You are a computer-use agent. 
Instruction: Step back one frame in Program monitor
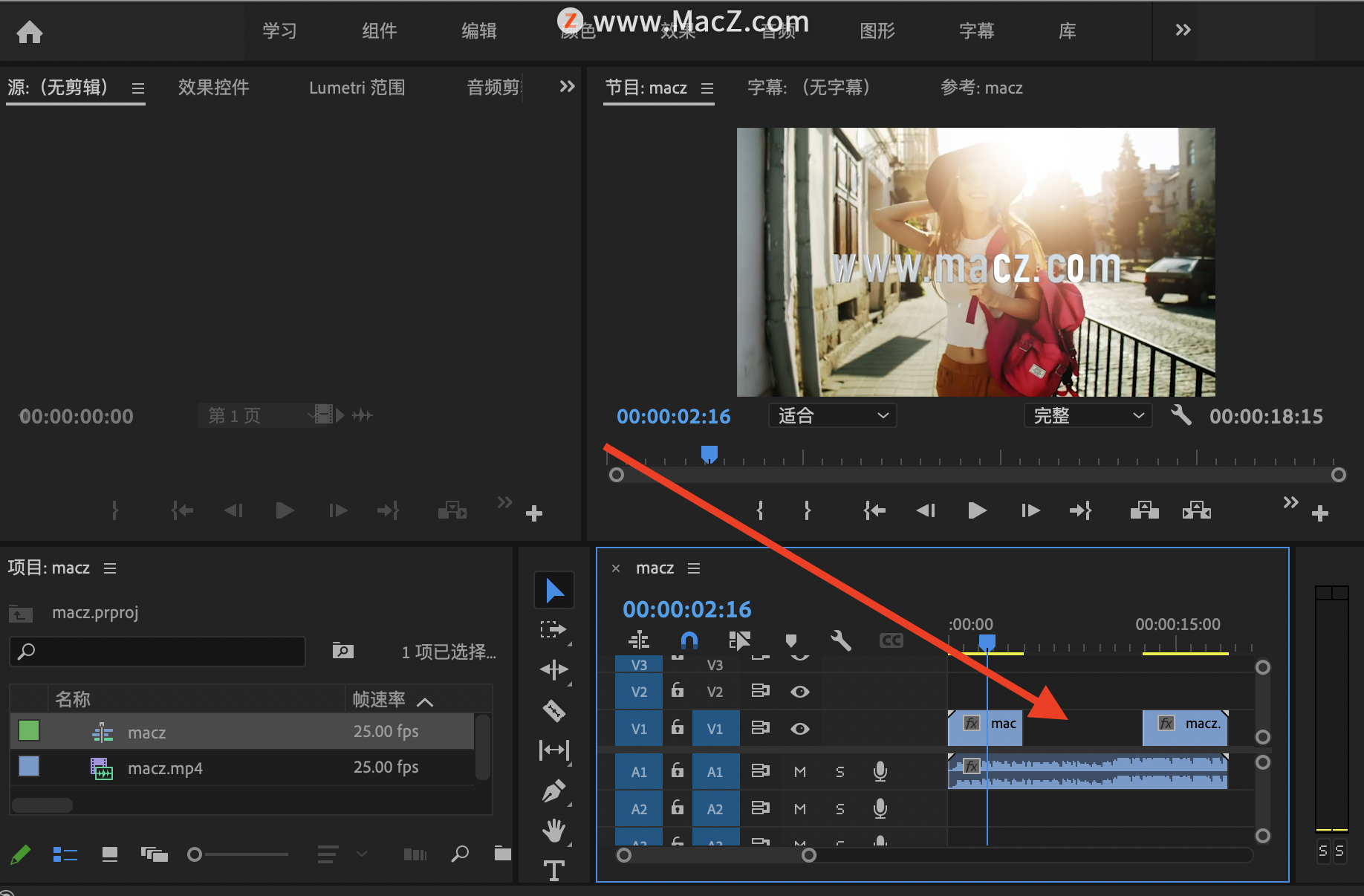pyautogui.click(x=926, y=510)
